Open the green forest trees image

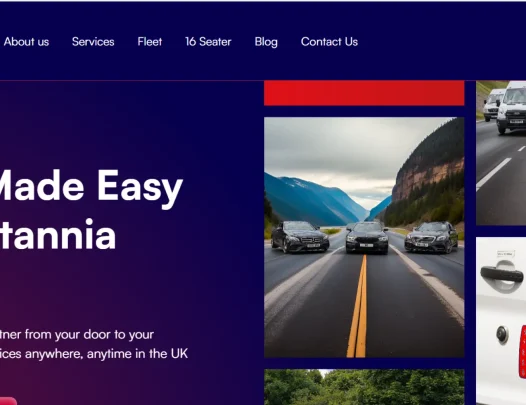click(364, 387)
